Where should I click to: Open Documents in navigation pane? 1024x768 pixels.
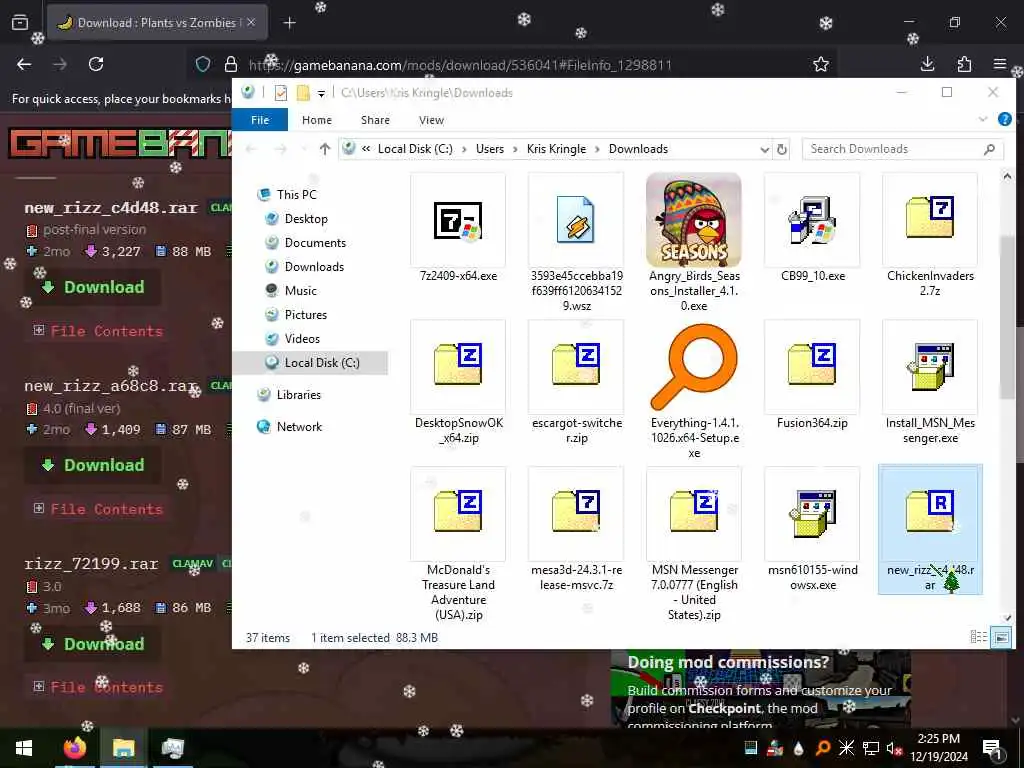click(315, 243)
